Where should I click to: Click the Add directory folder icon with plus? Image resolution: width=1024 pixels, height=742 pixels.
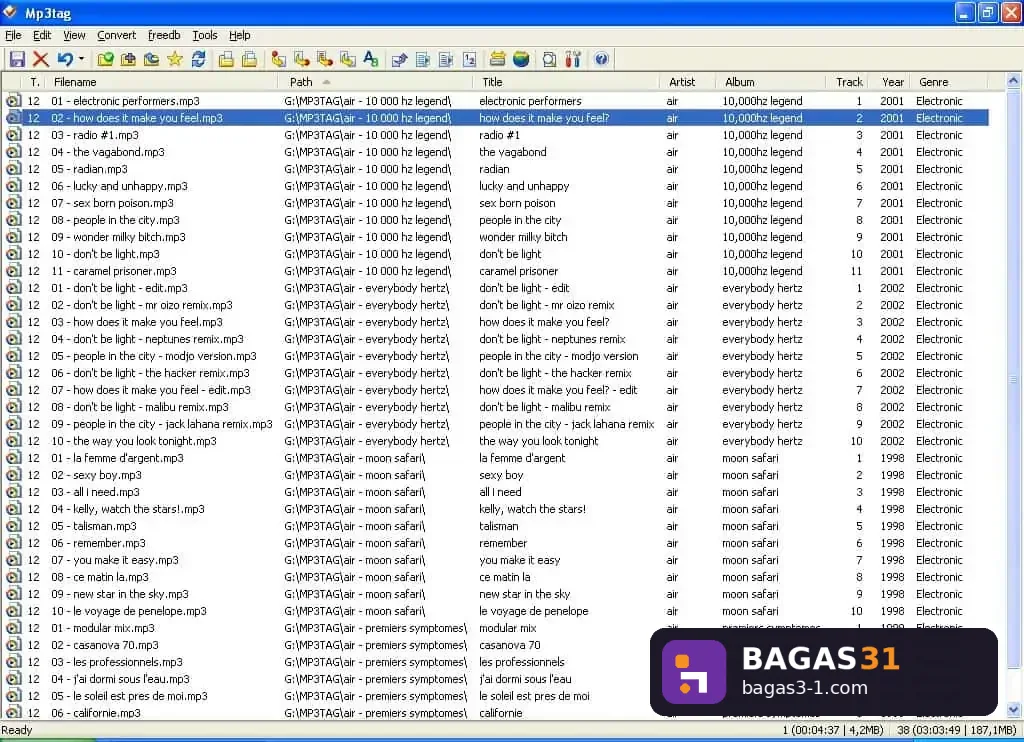tap(129, 59)
